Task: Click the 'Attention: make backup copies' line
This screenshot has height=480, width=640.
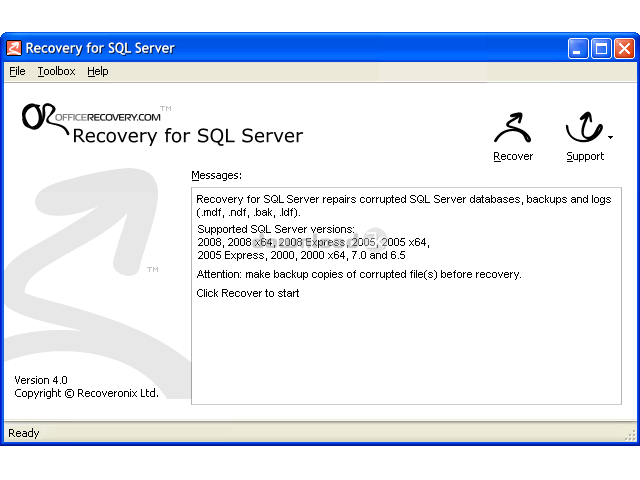Action: [359, 274]
